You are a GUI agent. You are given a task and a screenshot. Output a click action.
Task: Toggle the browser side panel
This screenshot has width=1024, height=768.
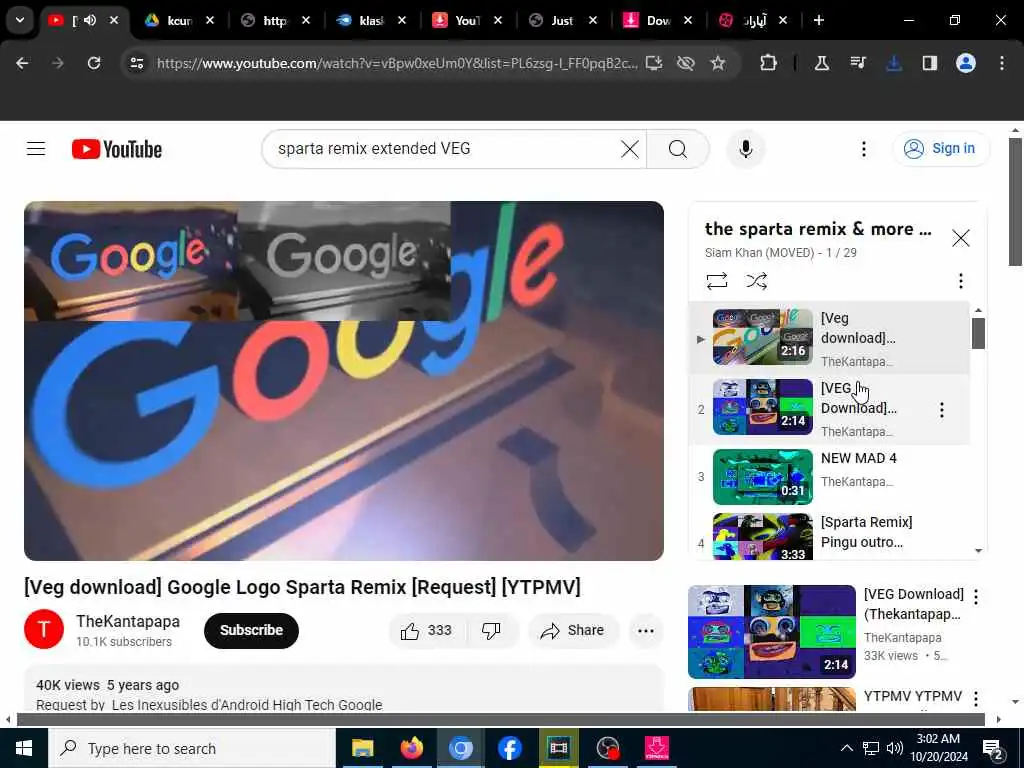[x=929, y=63]
